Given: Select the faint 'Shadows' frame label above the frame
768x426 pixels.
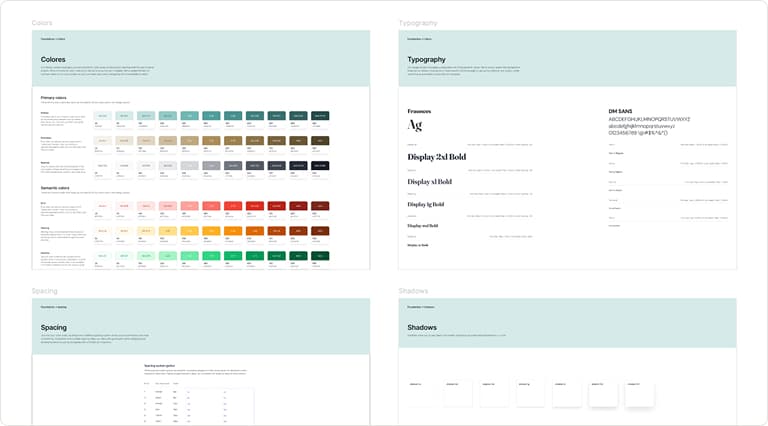Looking at the screenshot, I should tap(413, 291).
